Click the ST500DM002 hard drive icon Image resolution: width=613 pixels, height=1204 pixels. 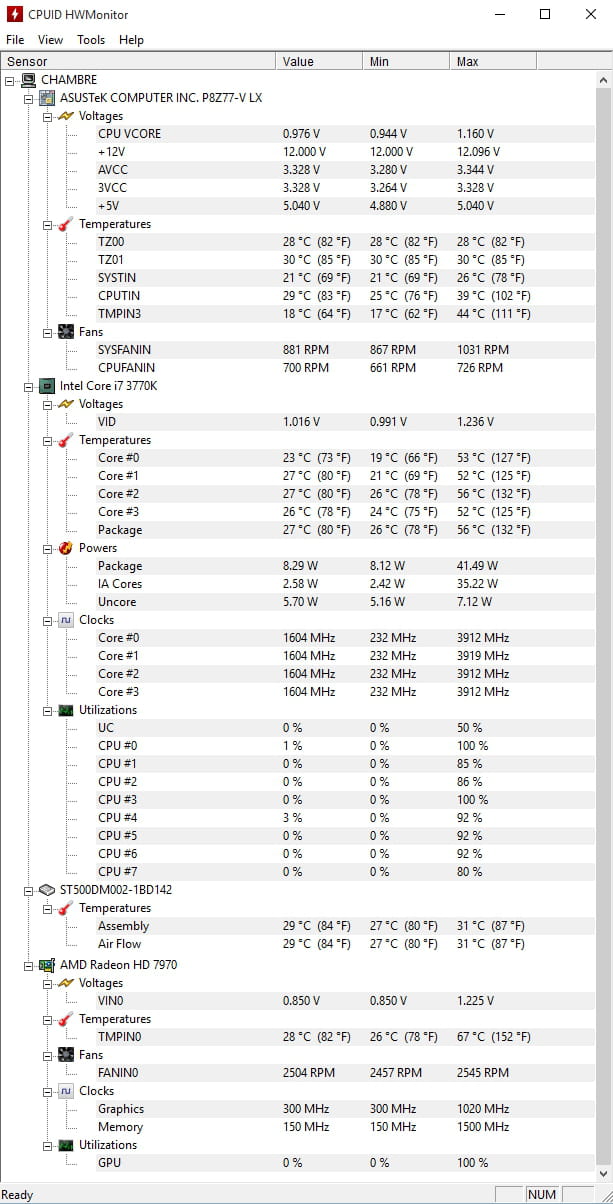point(47,890)
